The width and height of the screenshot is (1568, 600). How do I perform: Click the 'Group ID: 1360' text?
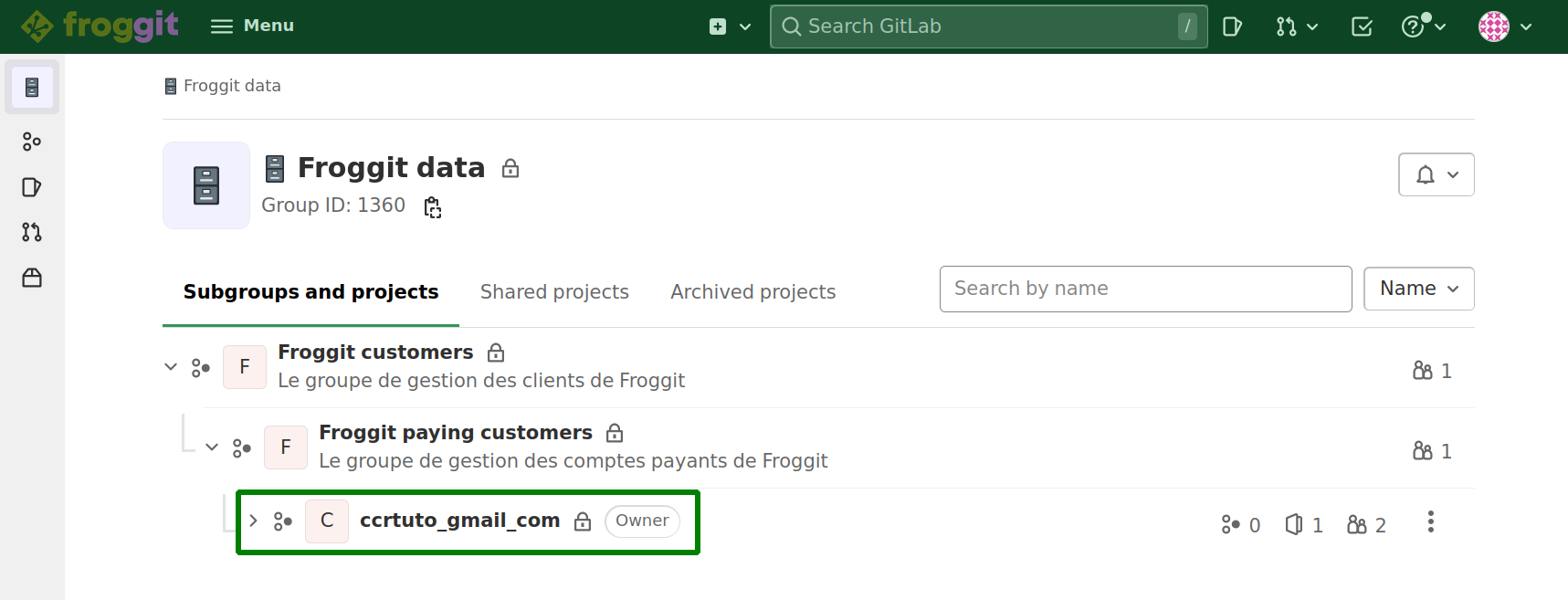click(333, 205)
